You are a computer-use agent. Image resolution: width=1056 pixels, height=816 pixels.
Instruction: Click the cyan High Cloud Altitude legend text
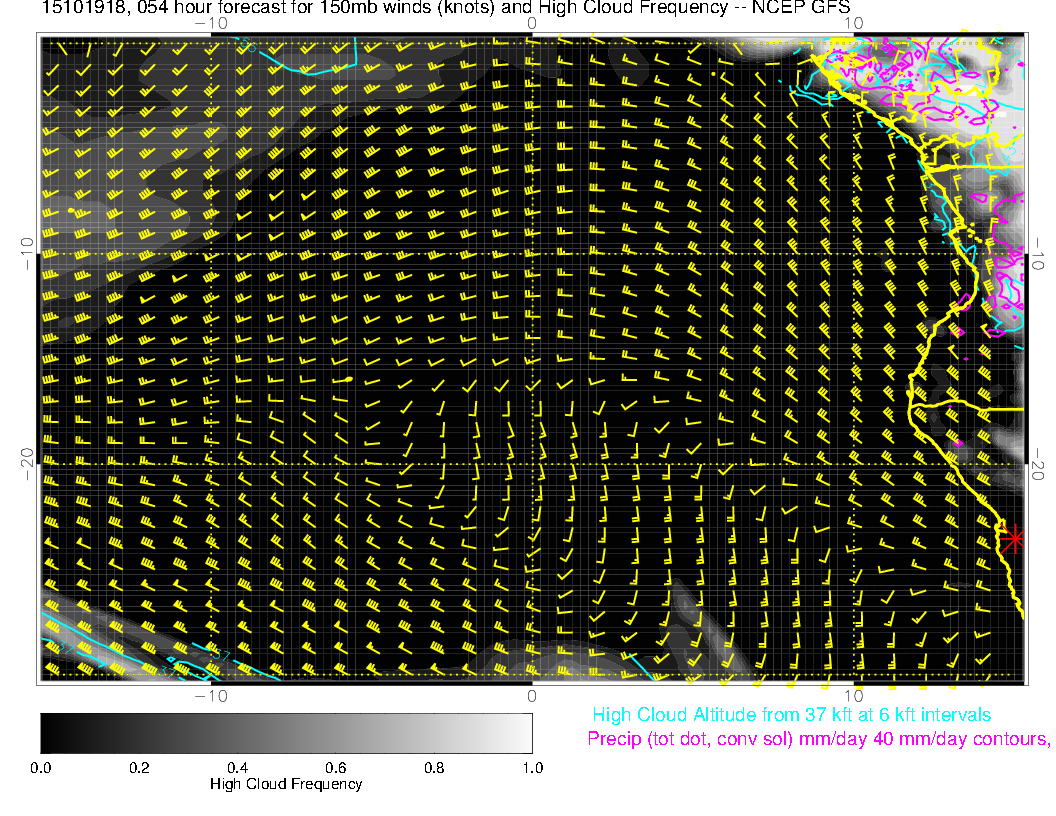pyautogui.click(x=791, y=715)
